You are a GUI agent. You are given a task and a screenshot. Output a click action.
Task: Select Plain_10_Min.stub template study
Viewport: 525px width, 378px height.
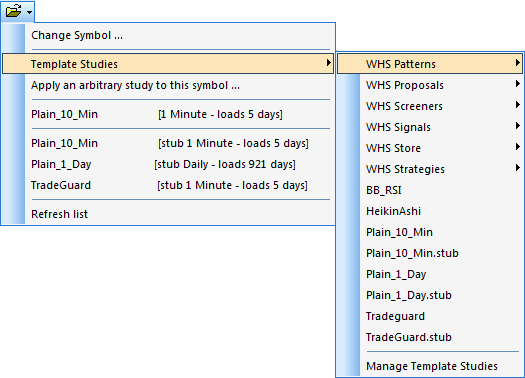pos(430,253)
